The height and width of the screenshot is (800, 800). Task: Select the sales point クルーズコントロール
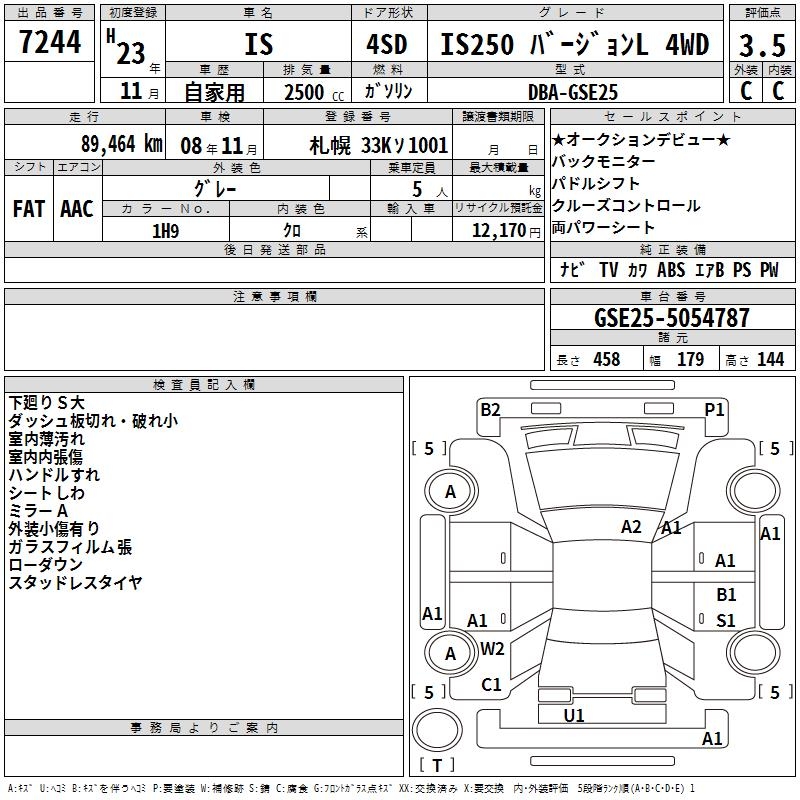(626, 205)
